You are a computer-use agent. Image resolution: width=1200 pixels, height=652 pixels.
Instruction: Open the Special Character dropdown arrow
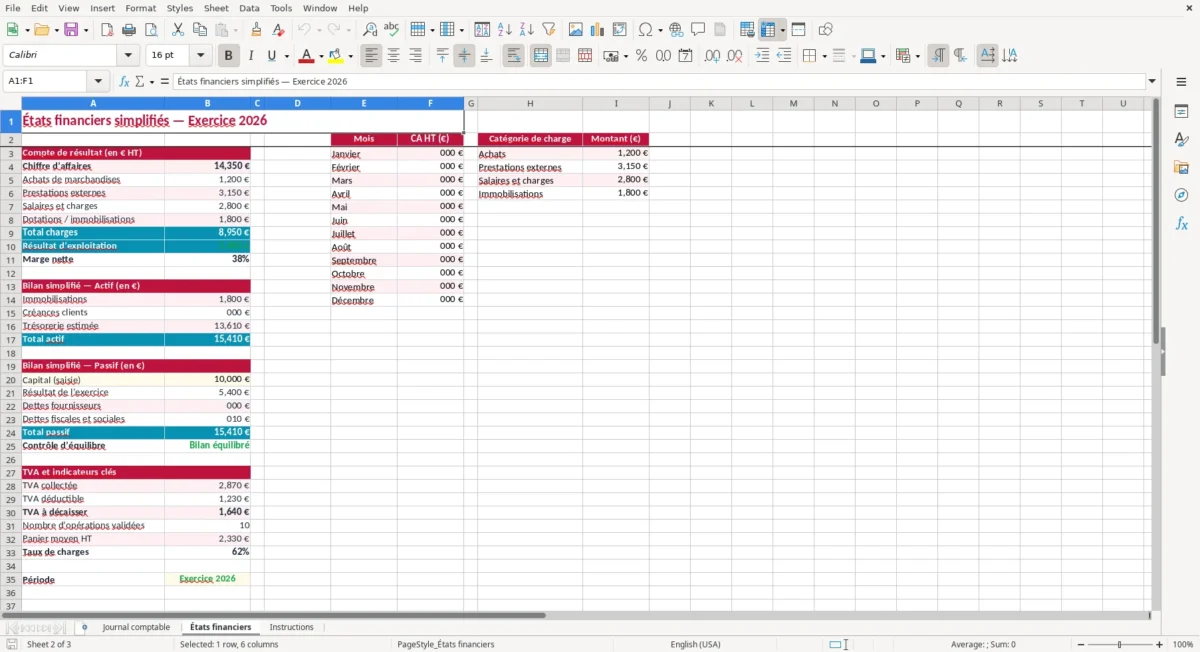[659, 31]
